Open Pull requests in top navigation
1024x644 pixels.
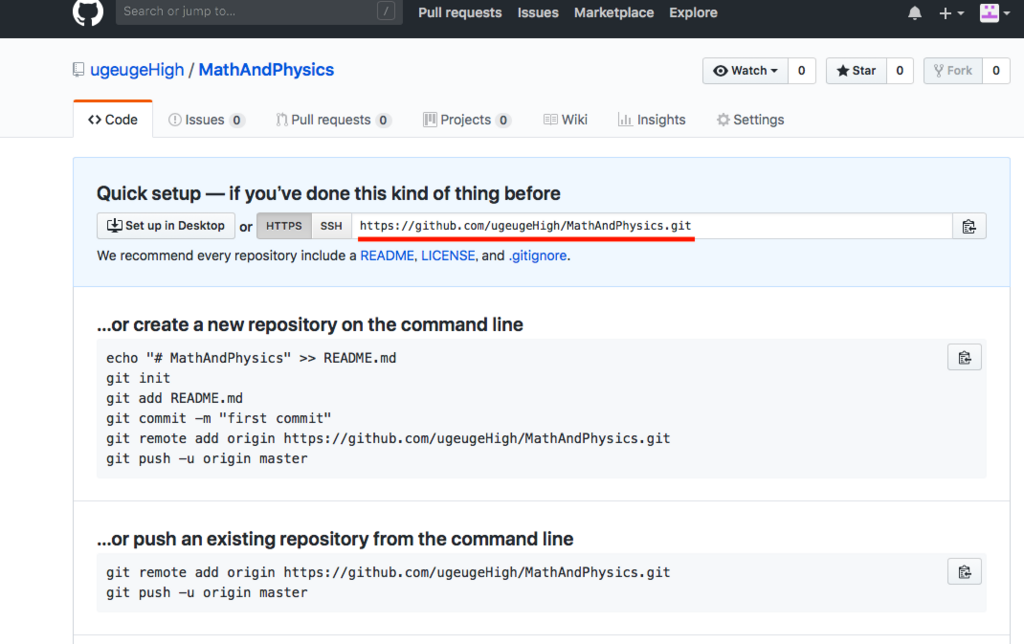click(x=460, y=12)
